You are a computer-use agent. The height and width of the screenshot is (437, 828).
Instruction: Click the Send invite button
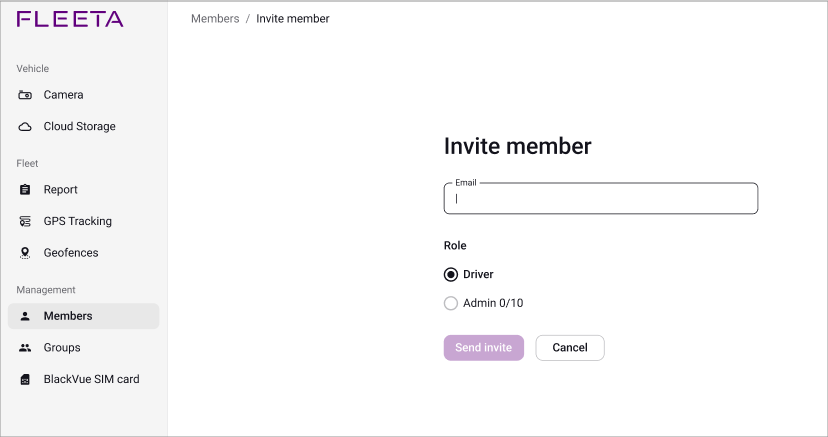tap(484, 348)
